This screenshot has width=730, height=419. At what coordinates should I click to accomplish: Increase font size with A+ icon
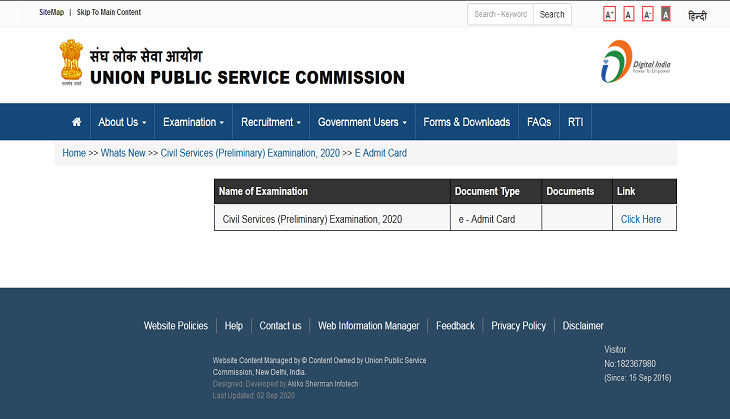(609, 14)
